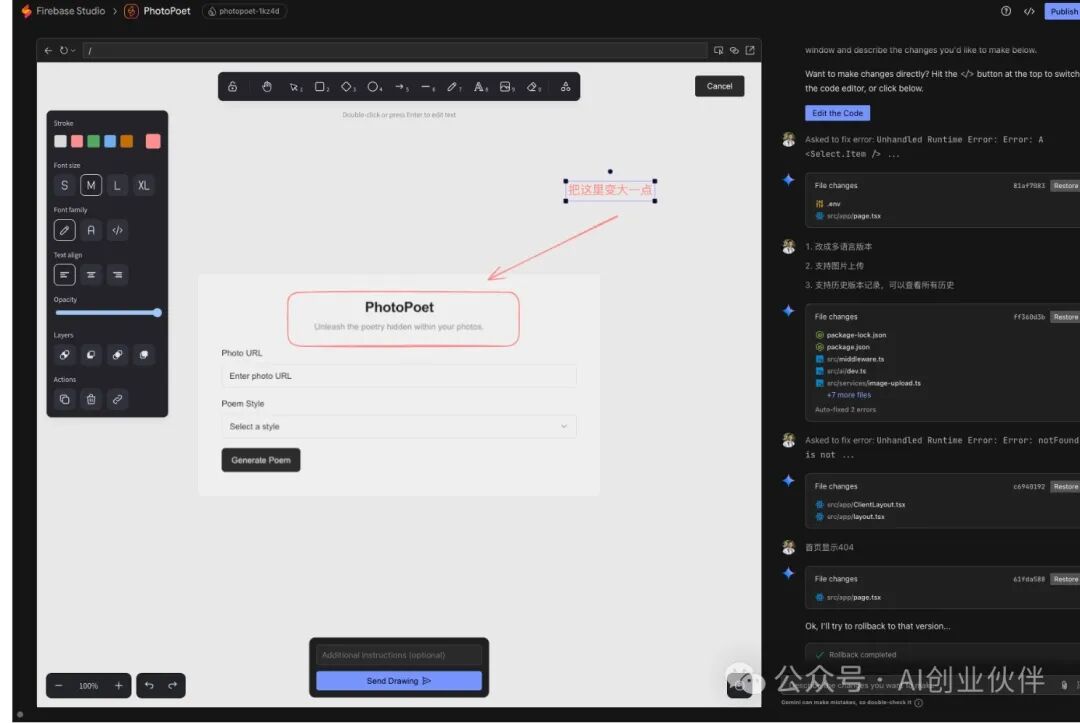Pick the orange stroke color
This screenshot has width=1080, height=723.
(x=127, y=141)
